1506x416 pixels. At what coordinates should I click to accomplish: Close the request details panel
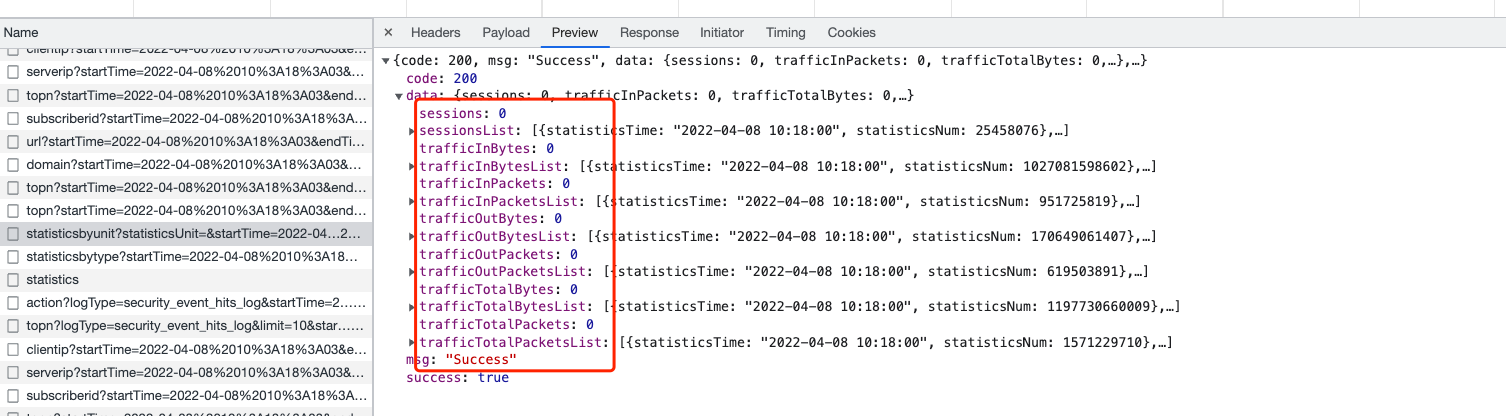pyautogui.click(x=388, y=33)
